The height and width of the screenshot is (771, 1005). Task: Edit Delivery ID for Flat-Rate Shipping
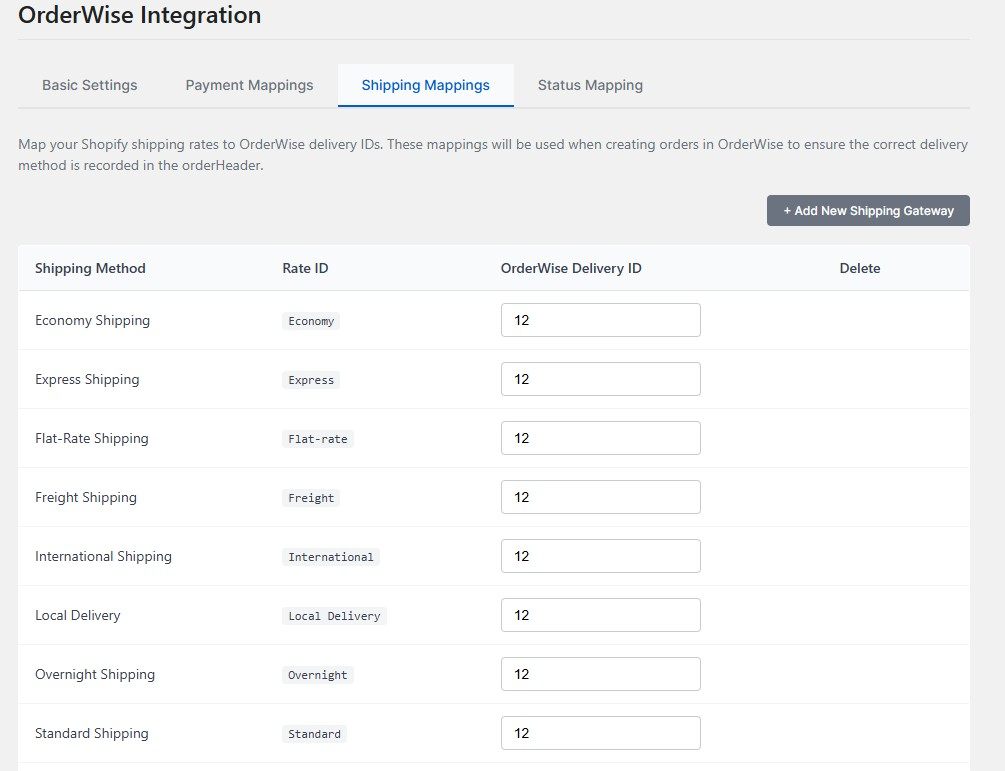(x=601, y=438)
